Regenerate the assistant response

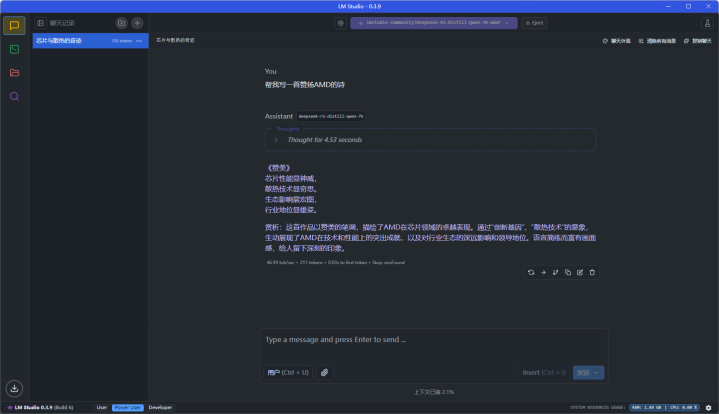click(531, 272)
